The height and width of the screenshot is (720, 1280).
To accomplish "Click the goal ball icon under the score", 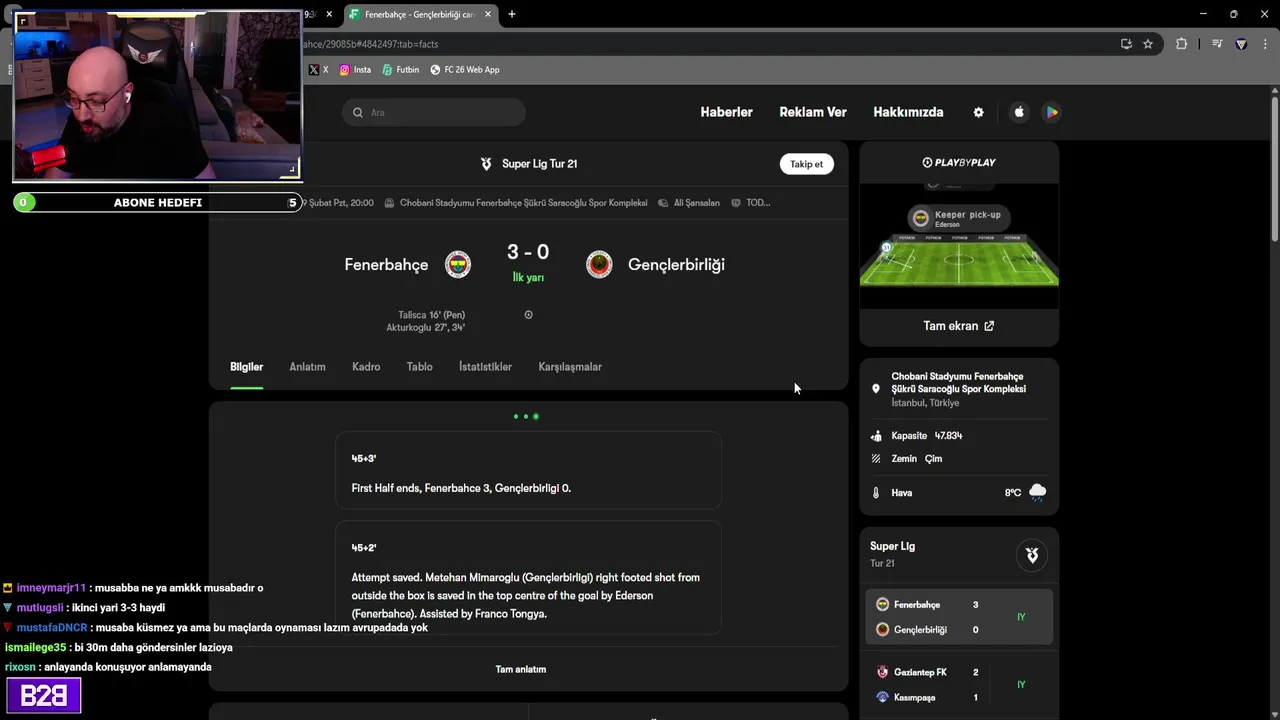I will [x=528, y=315].
